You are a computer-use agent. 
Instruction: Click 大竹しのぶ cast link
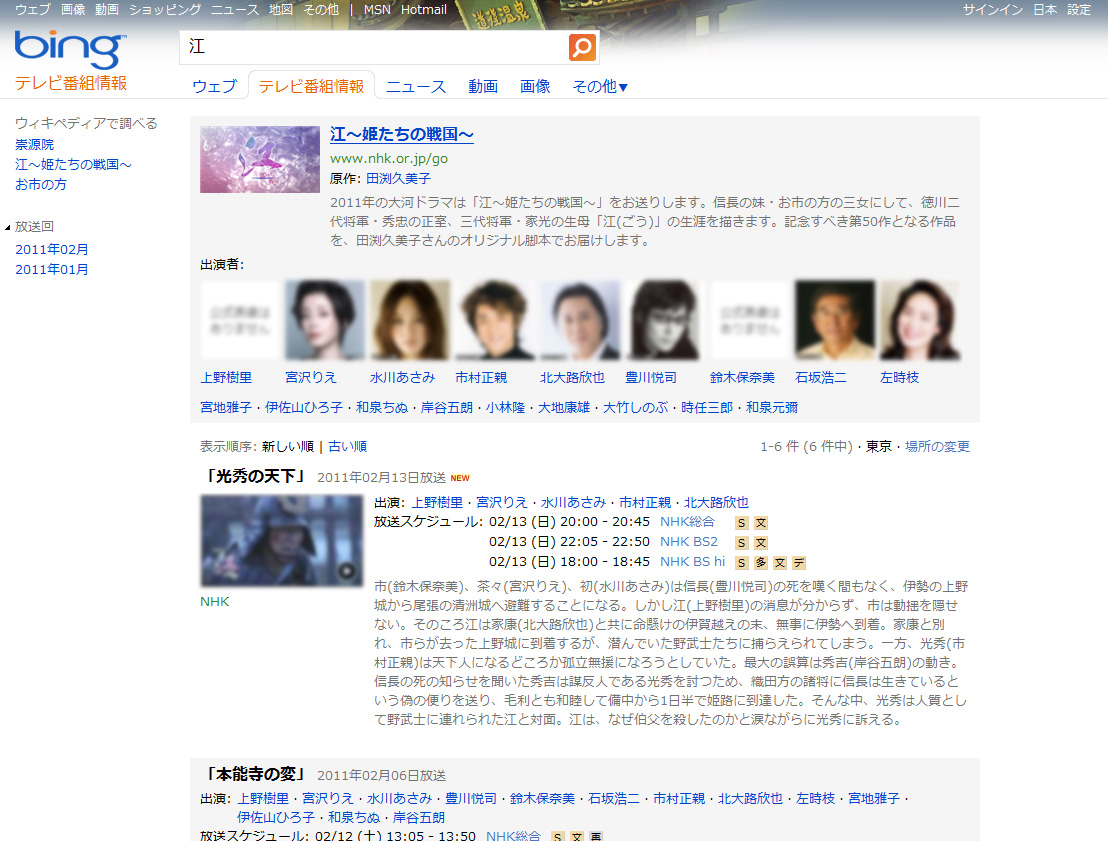point(635,407)
